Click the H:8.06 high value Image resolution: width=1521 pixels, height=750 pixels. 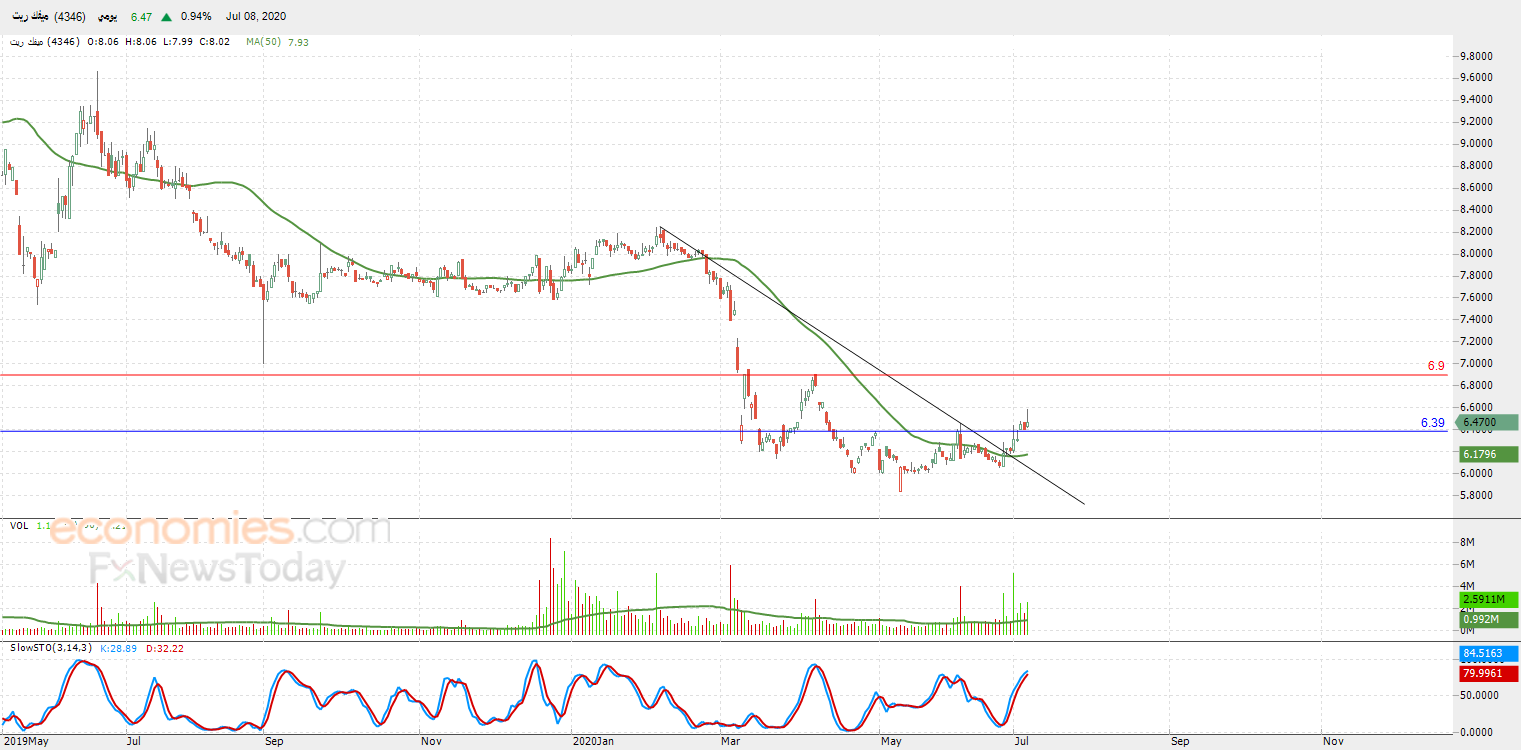tap(140, 42)
